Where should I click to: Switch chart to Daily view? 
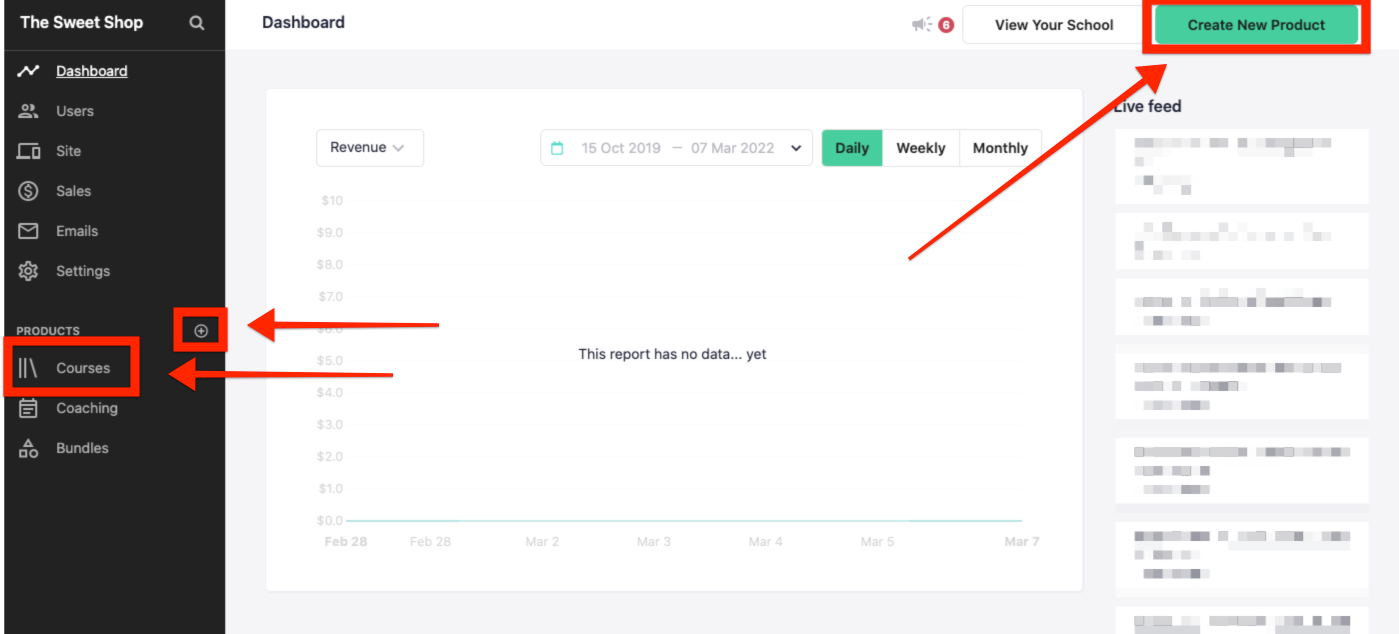coord(852,148)
